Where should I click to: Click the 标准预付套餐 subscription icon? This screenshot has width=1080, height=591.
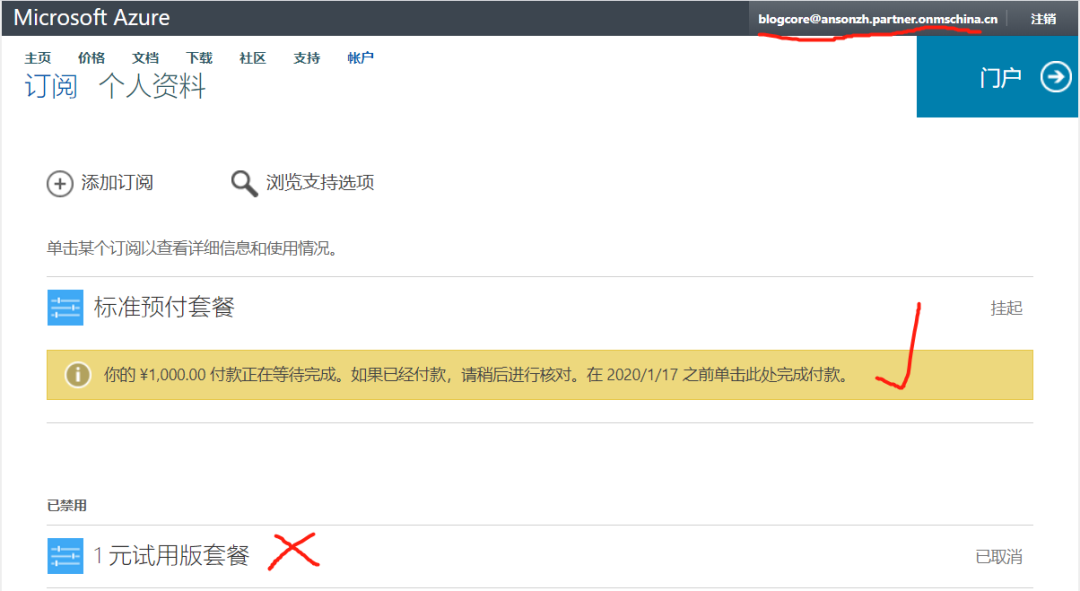[x=65, y=307]
